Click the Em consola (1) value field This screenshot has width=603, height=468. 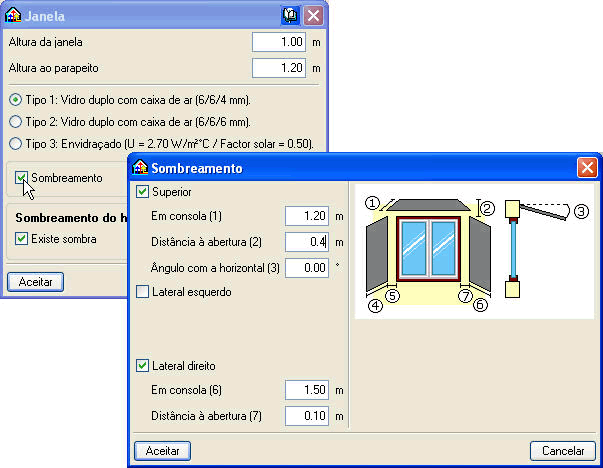(x=307, y=216)
